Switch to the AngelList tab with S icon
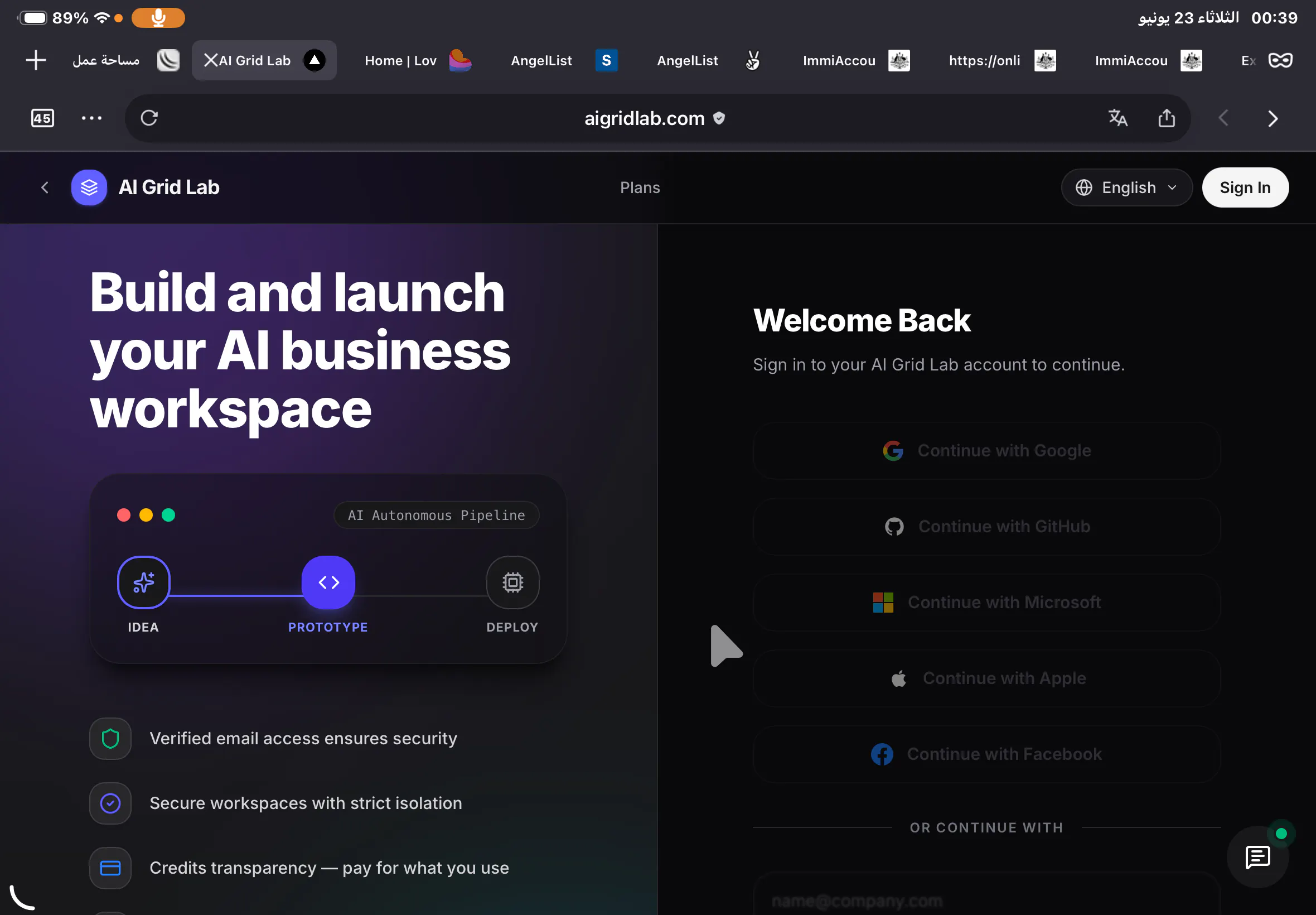 point(564,60)
